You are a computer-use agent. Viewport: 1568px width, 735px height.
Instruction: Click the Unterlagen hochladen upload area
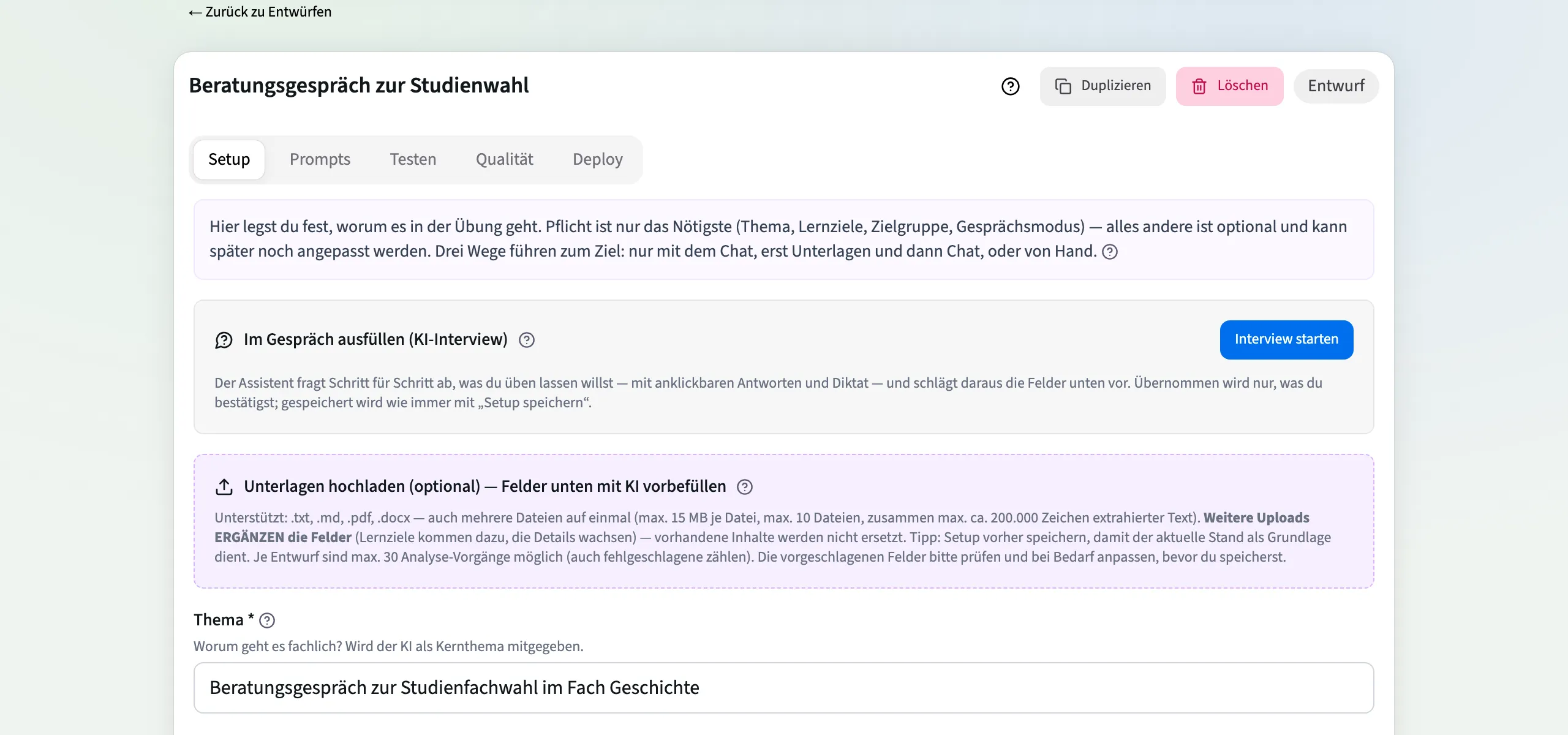pos(783,521)
